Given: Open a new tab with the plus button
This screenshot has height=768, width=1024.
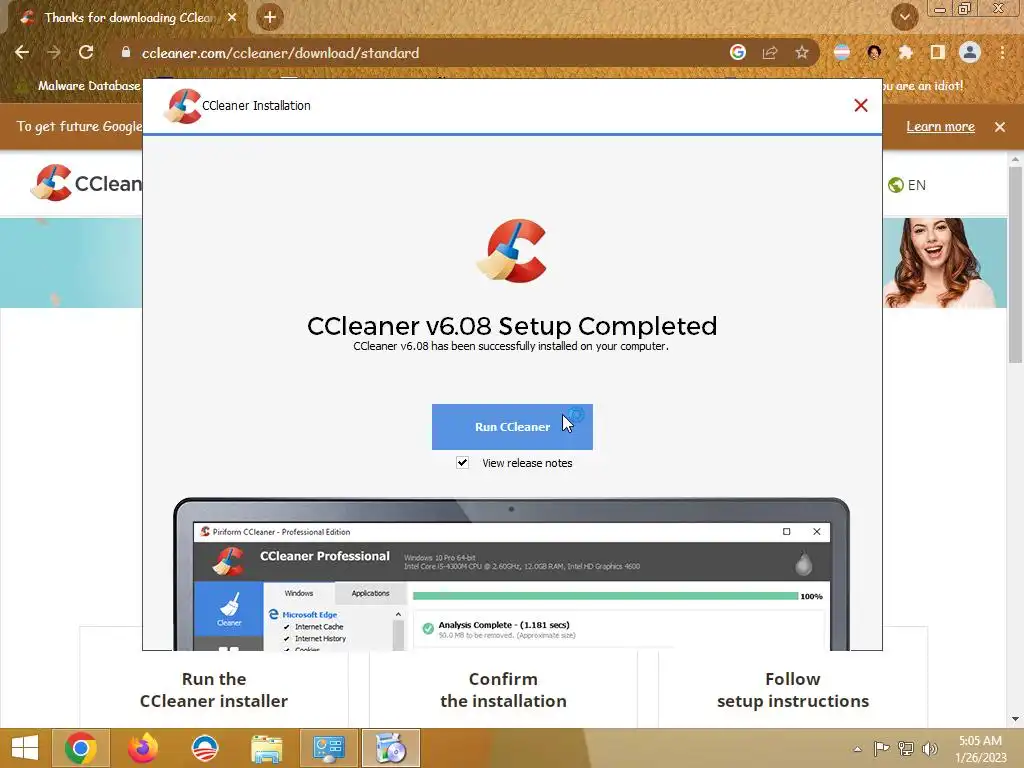Looking at the screenshot, I should [x=270, y=18].
